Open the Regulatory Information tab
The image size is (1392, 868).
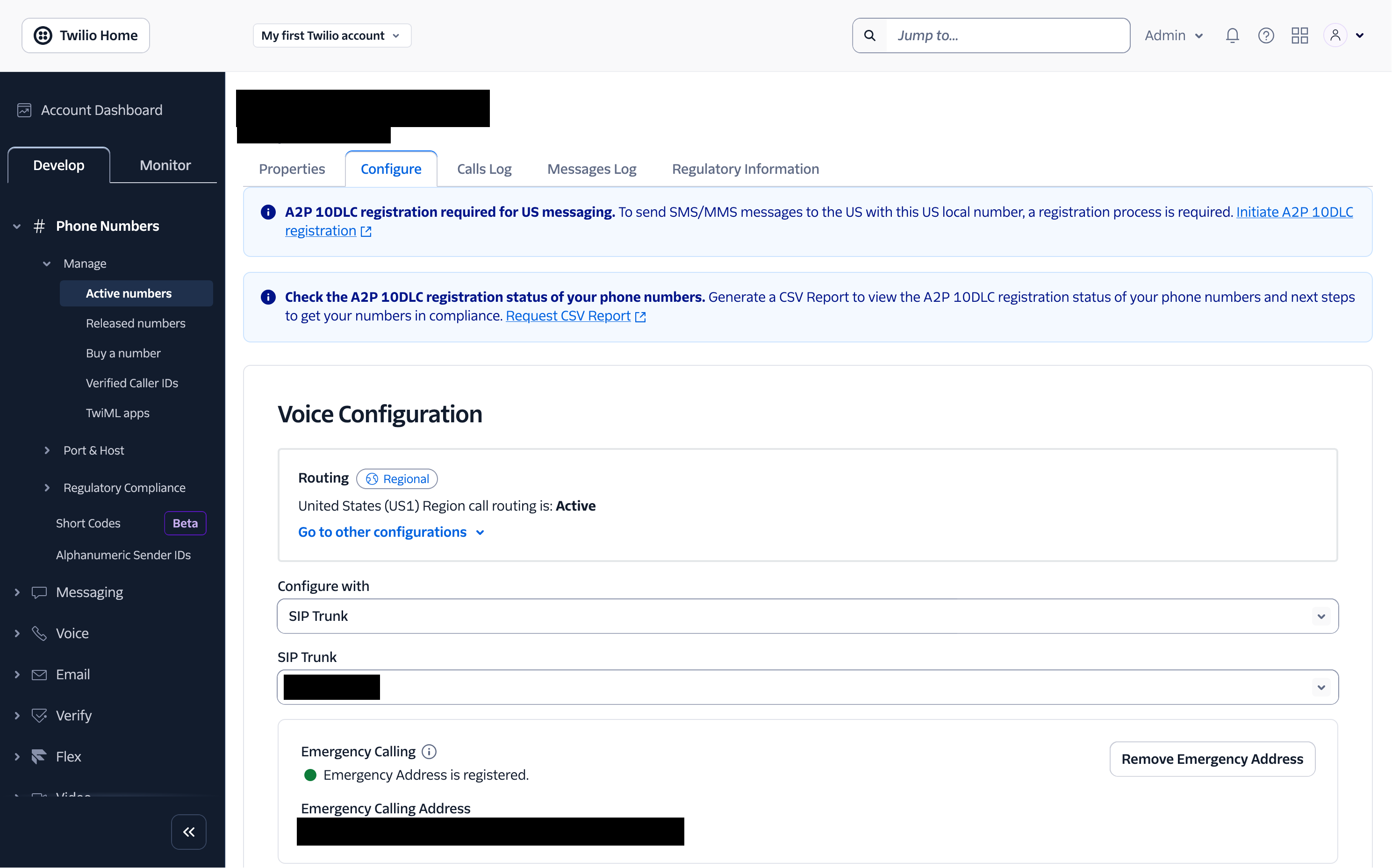click(x=746, y=170)
